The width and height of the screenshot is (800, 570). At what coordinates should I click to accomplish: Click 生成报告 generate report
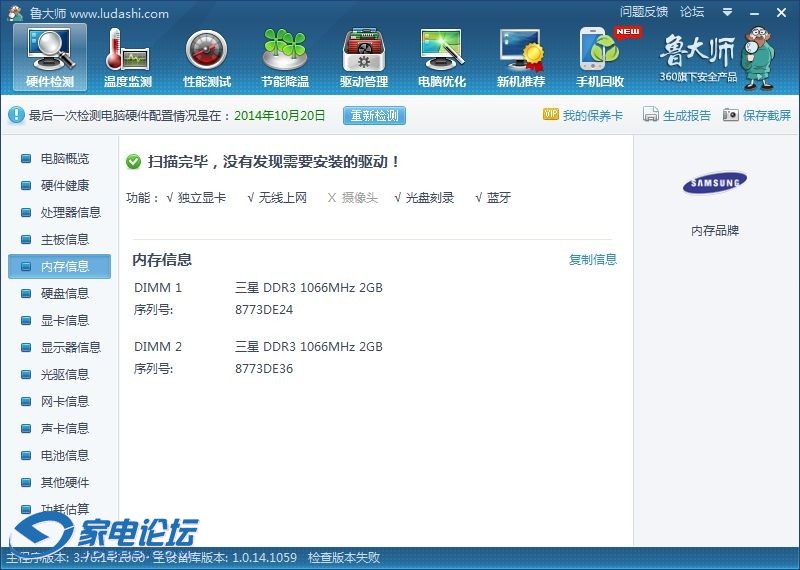(677, 115)
